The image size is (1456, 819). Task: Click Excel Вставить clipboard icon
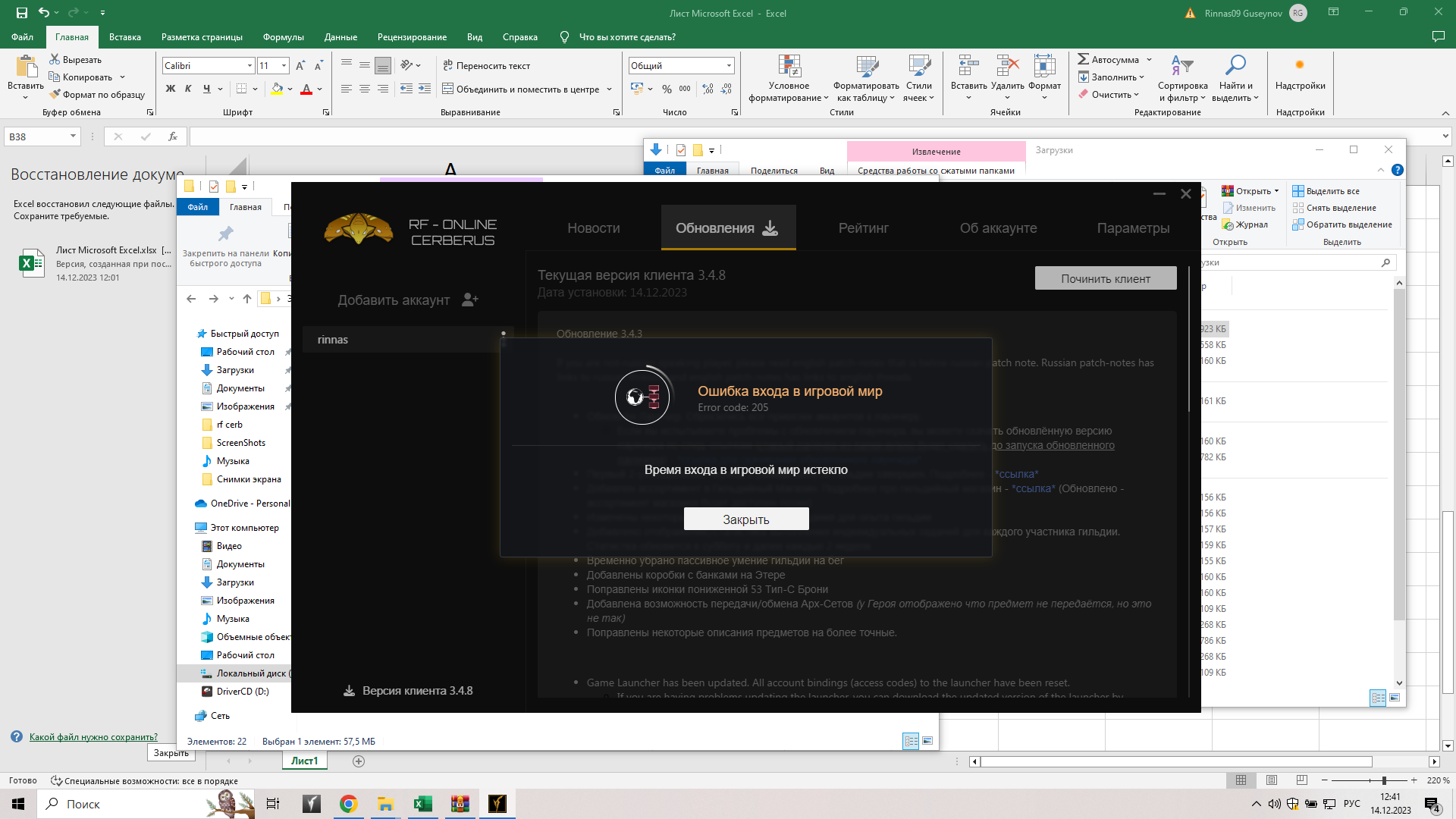(26, 67)
